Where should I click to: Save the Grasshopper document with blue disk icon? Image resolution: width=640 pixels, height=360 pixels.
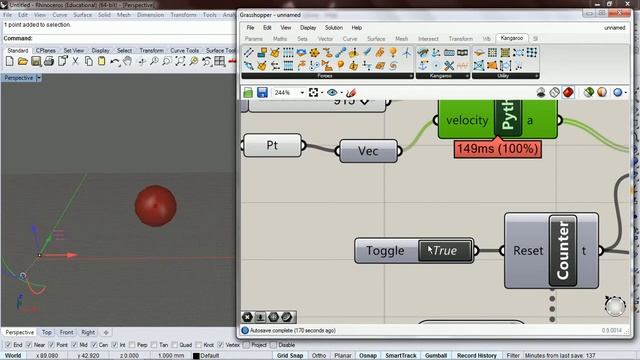click(262, 93)
